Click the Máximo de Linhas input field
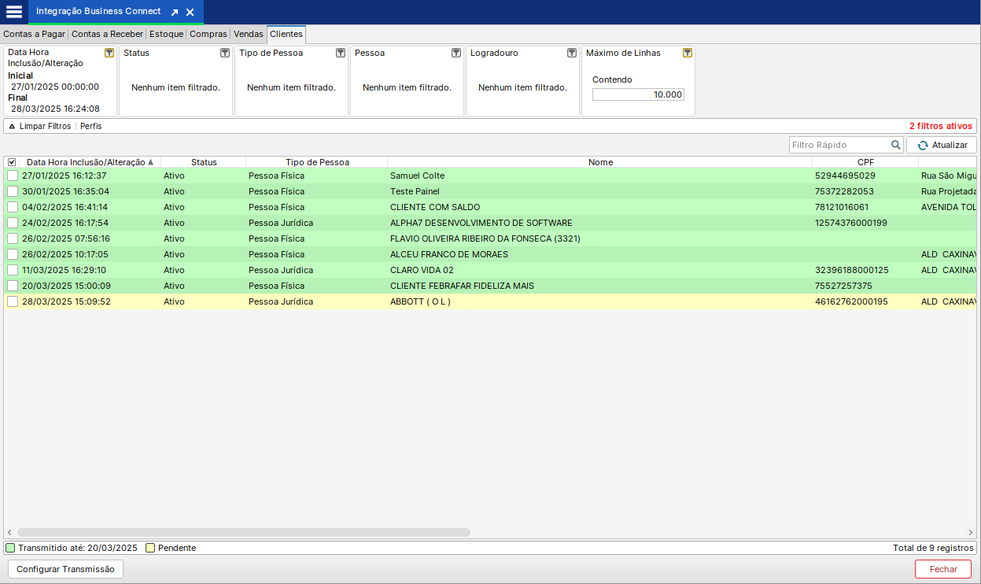The height and width of the screenshot is (584, 981). click(638, 95)
